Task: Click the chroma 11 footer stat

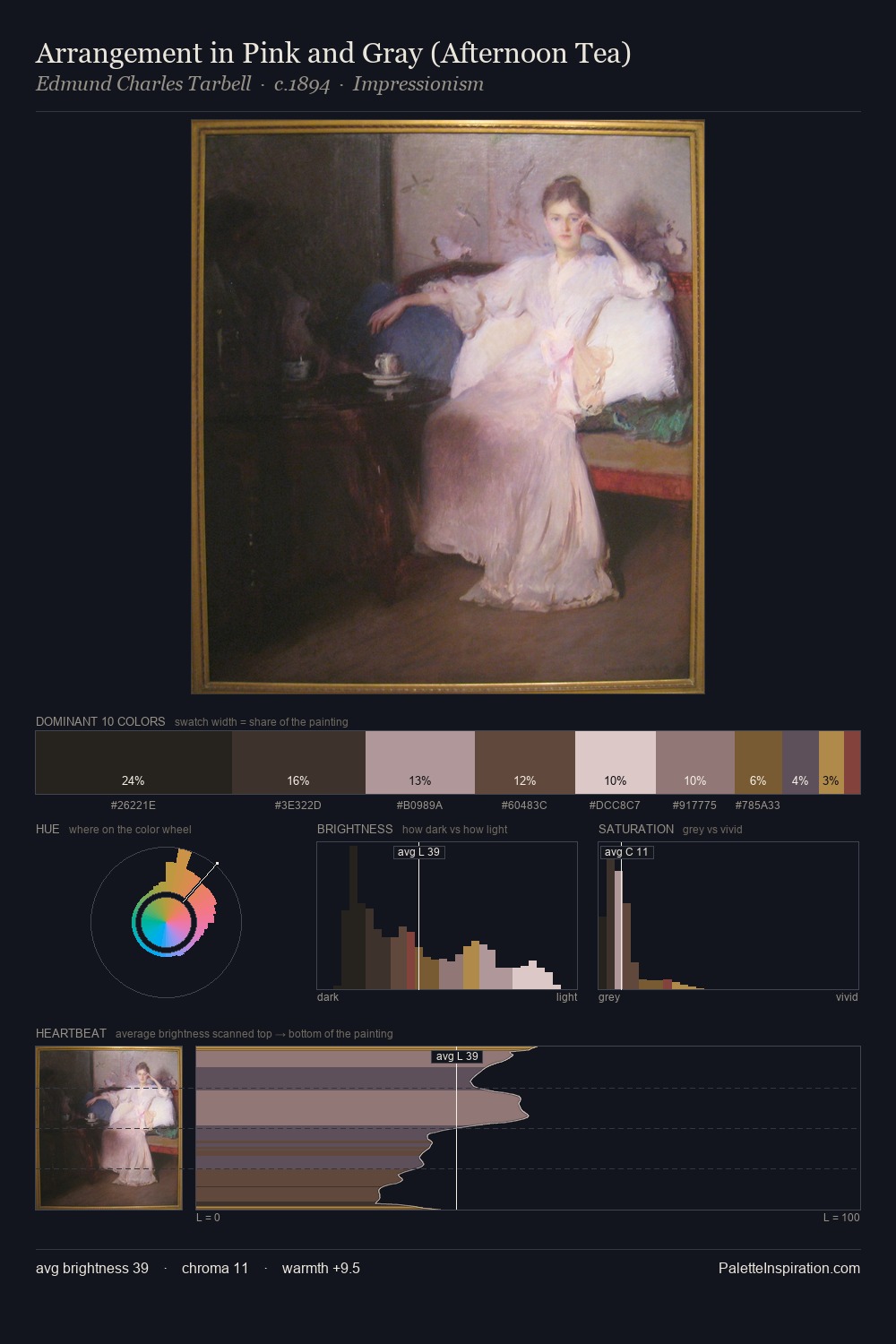Action: pyautogui.click(x=215, y=1268)
